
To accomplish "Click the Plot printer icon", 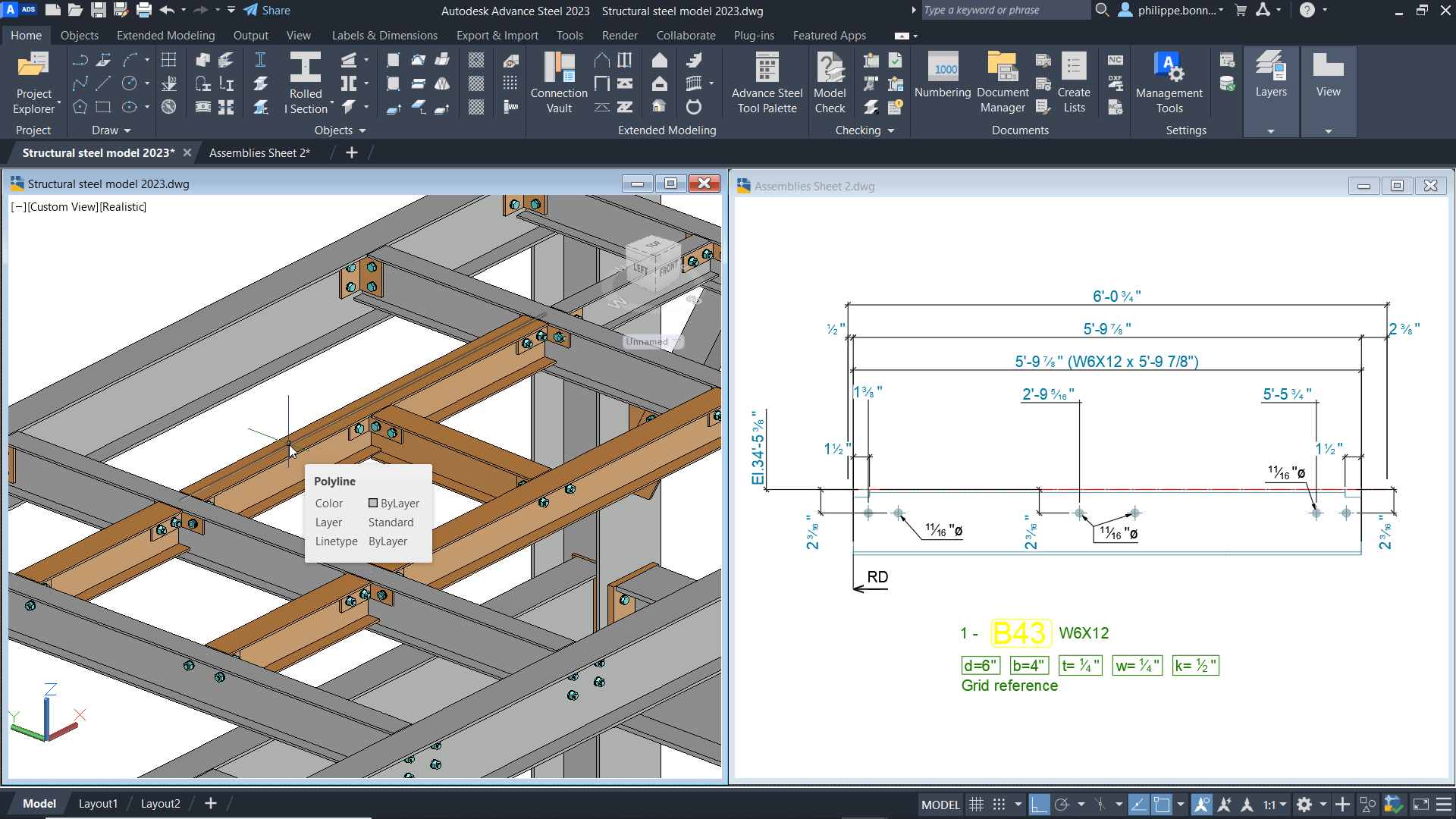I will coord(143,10).
